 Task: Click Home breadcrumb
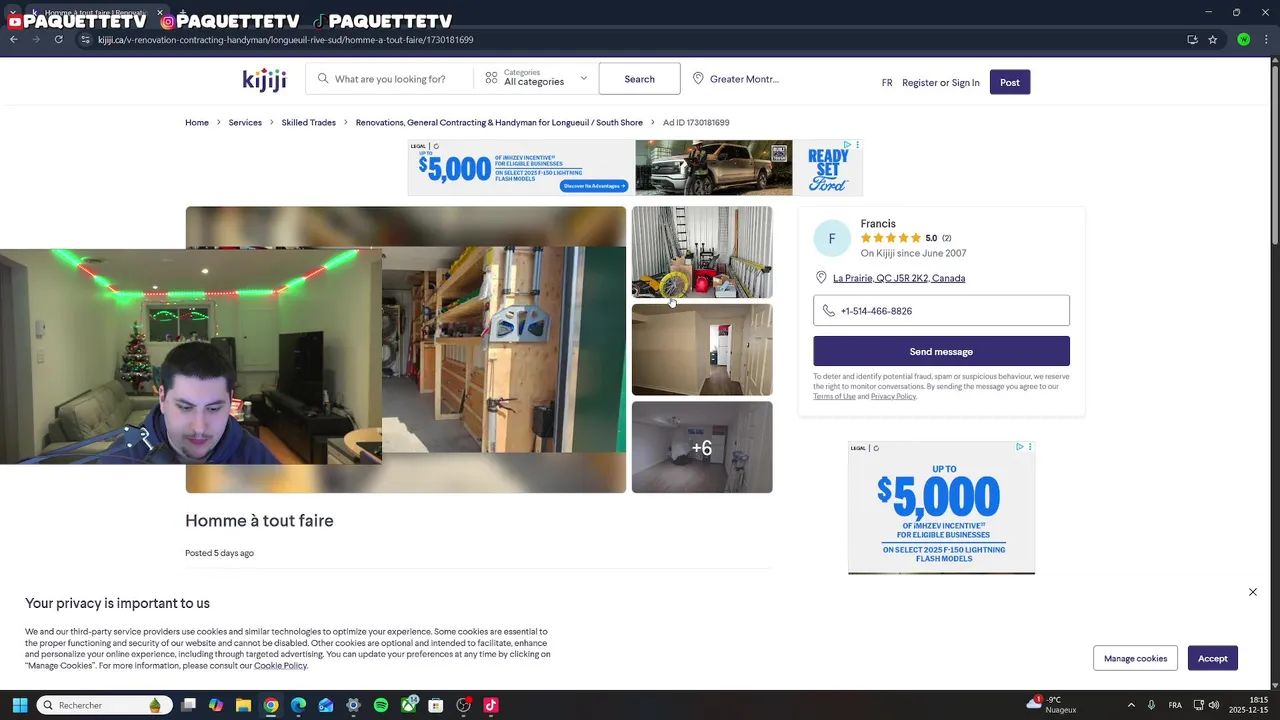pos(197,123)
